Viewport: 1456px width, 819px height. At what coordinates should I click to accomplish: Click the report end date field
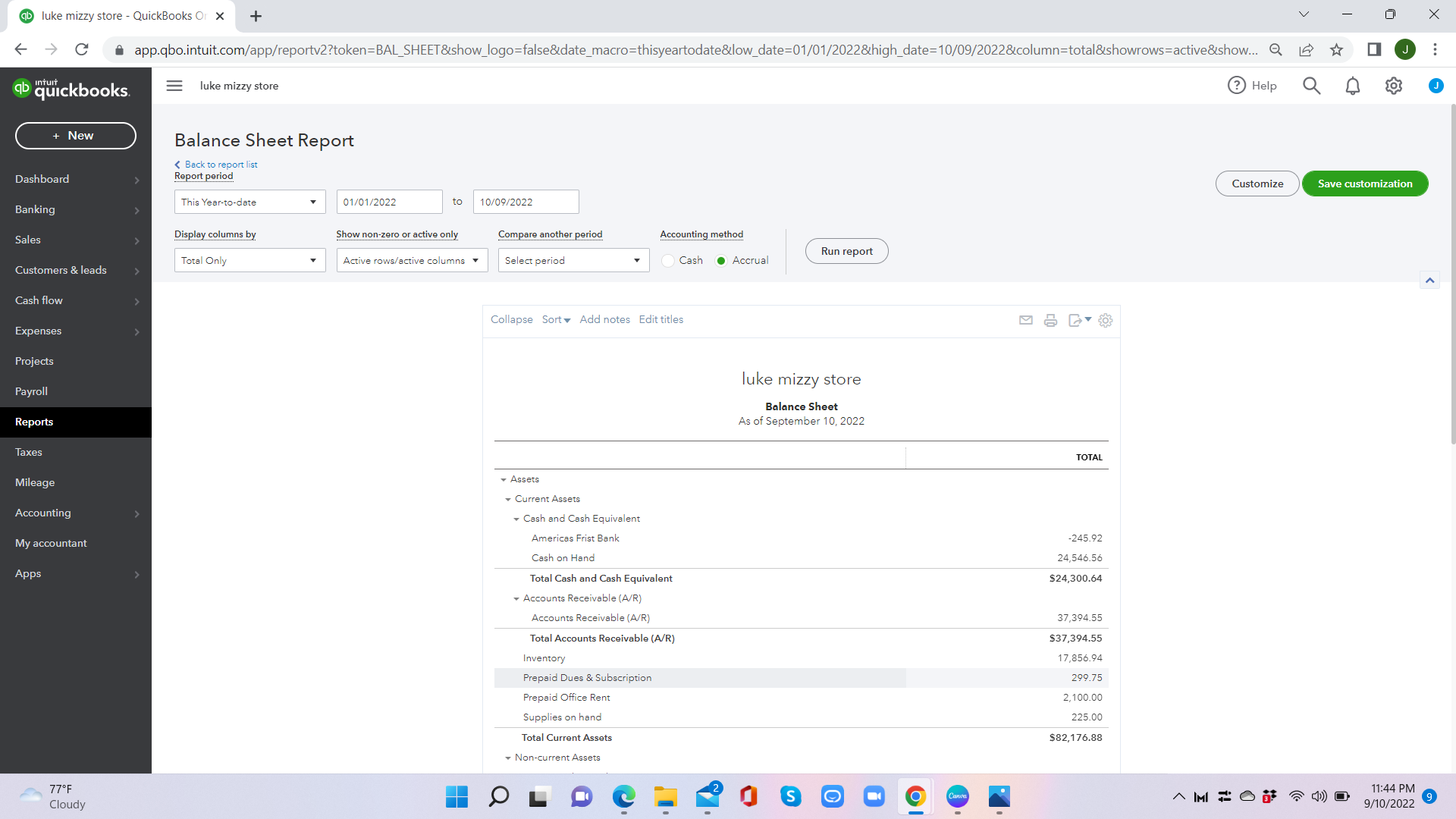[526, 202]
